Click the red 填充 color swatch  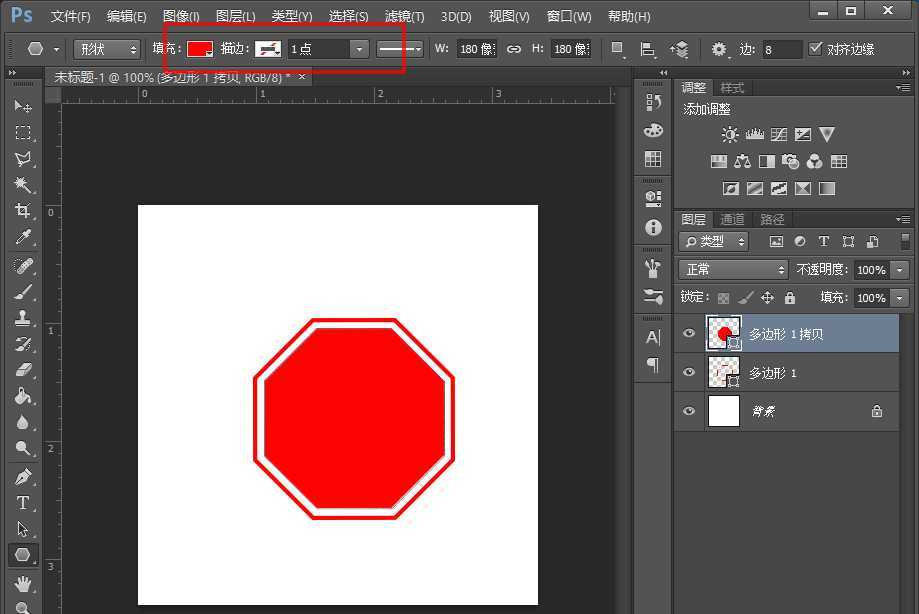tap(199, 49)
